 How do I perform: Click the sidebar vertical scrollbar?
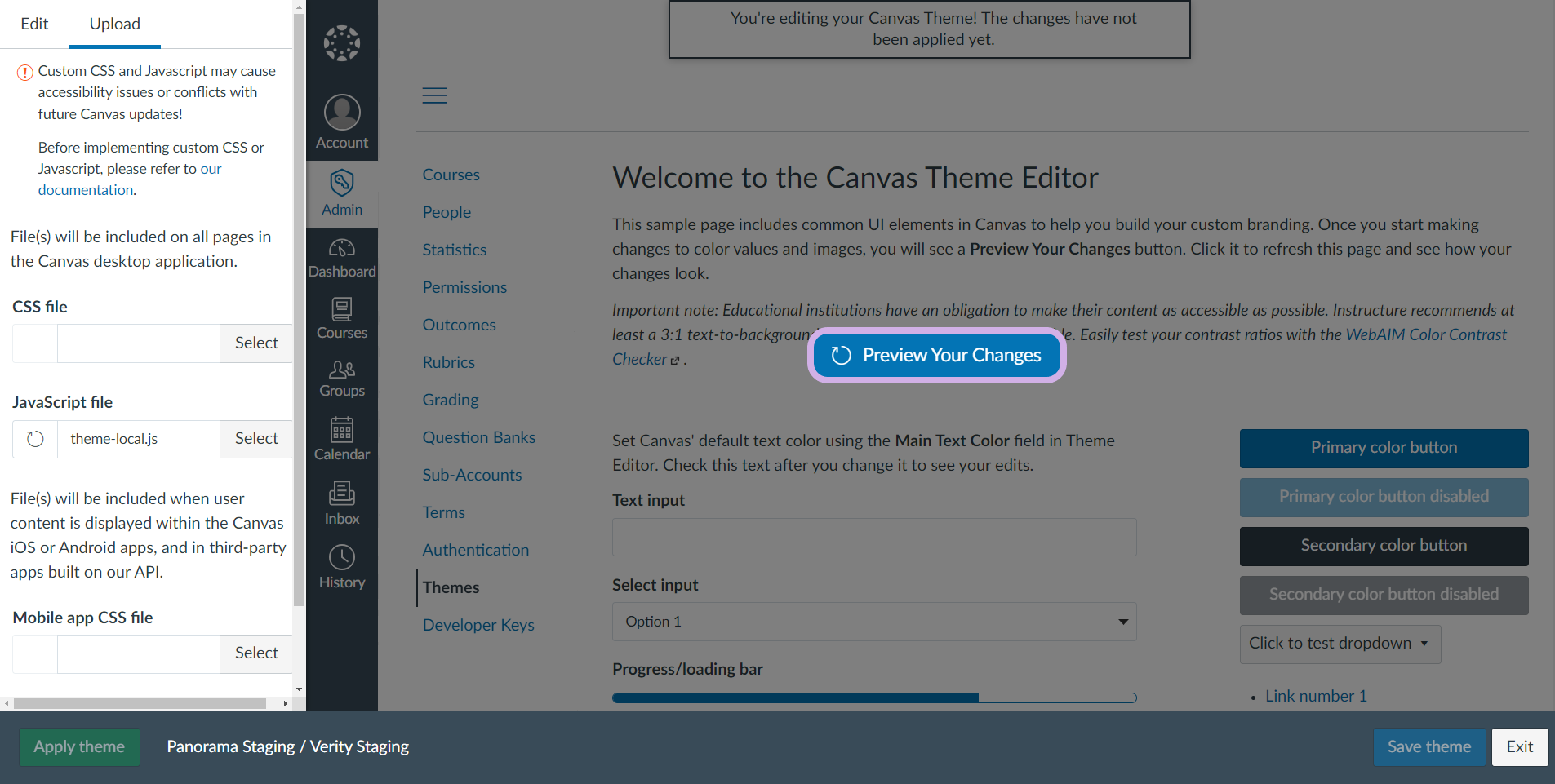pos(299,310)
